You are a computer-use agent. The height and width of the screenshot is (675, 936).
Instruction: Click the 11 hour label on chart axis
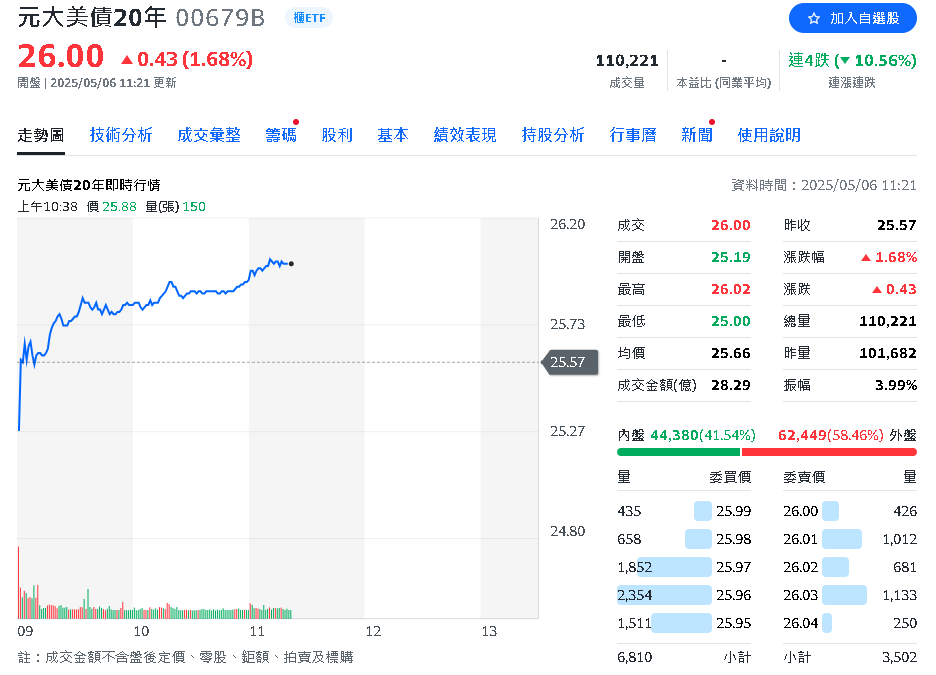coord(257,631)
